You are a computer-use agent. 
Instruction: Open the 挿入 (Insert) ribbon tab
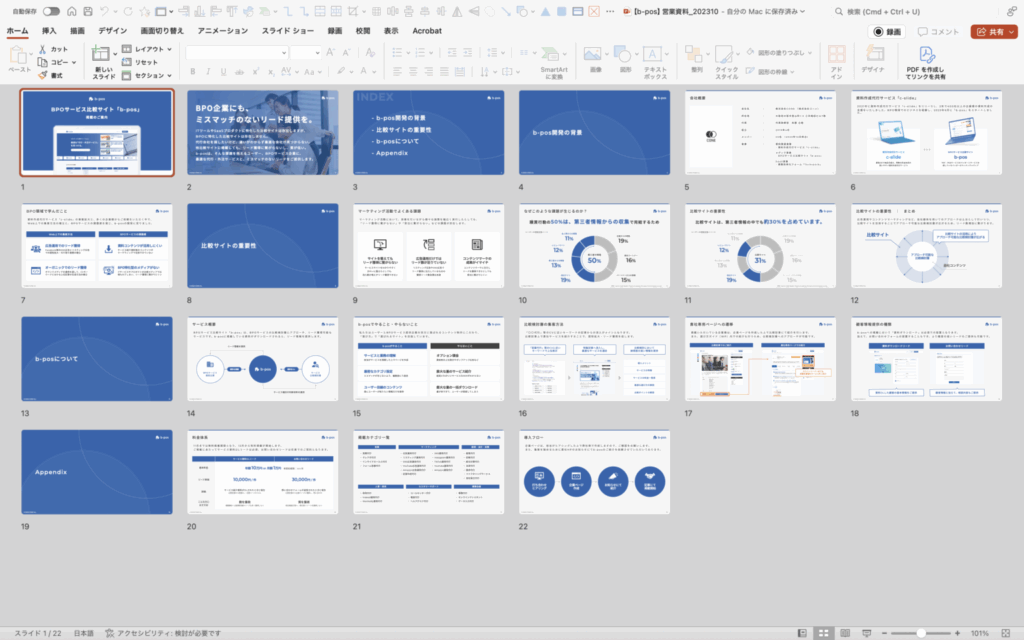click(49, 31)
